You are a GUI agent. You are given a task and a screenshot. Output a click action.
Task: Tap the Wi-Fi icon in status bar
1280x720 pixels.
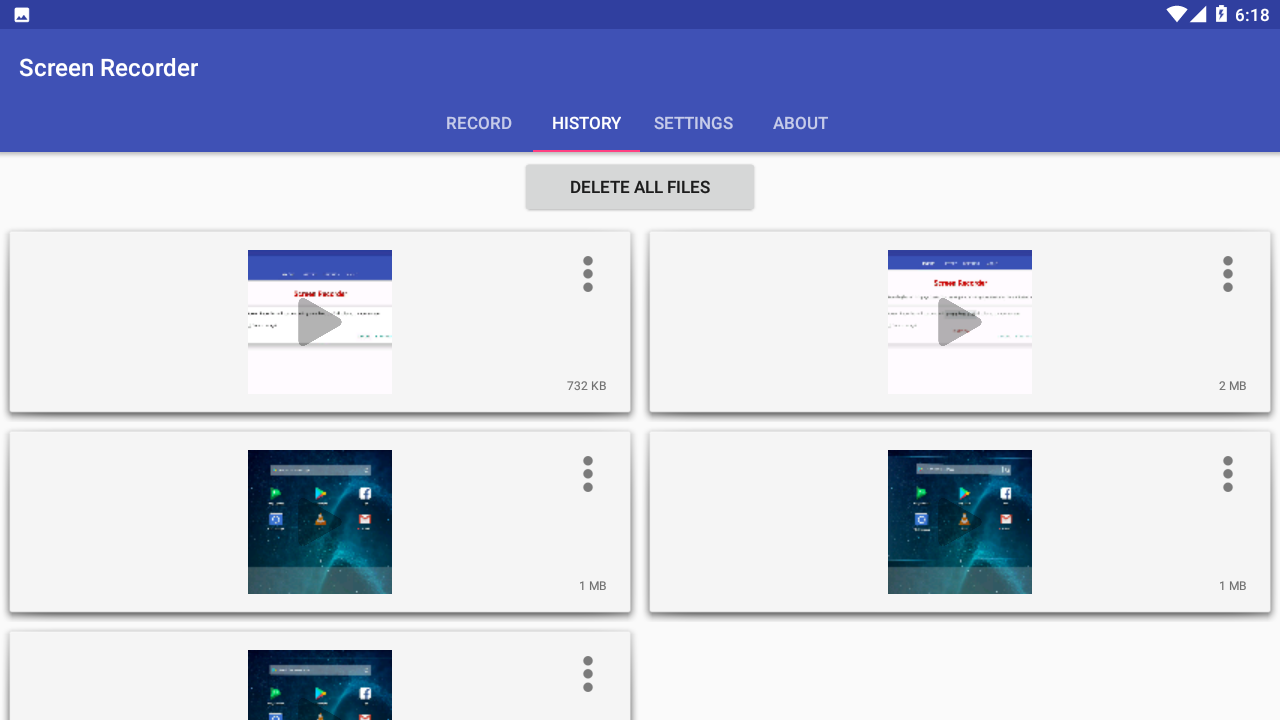click(x=1176, y=14)
